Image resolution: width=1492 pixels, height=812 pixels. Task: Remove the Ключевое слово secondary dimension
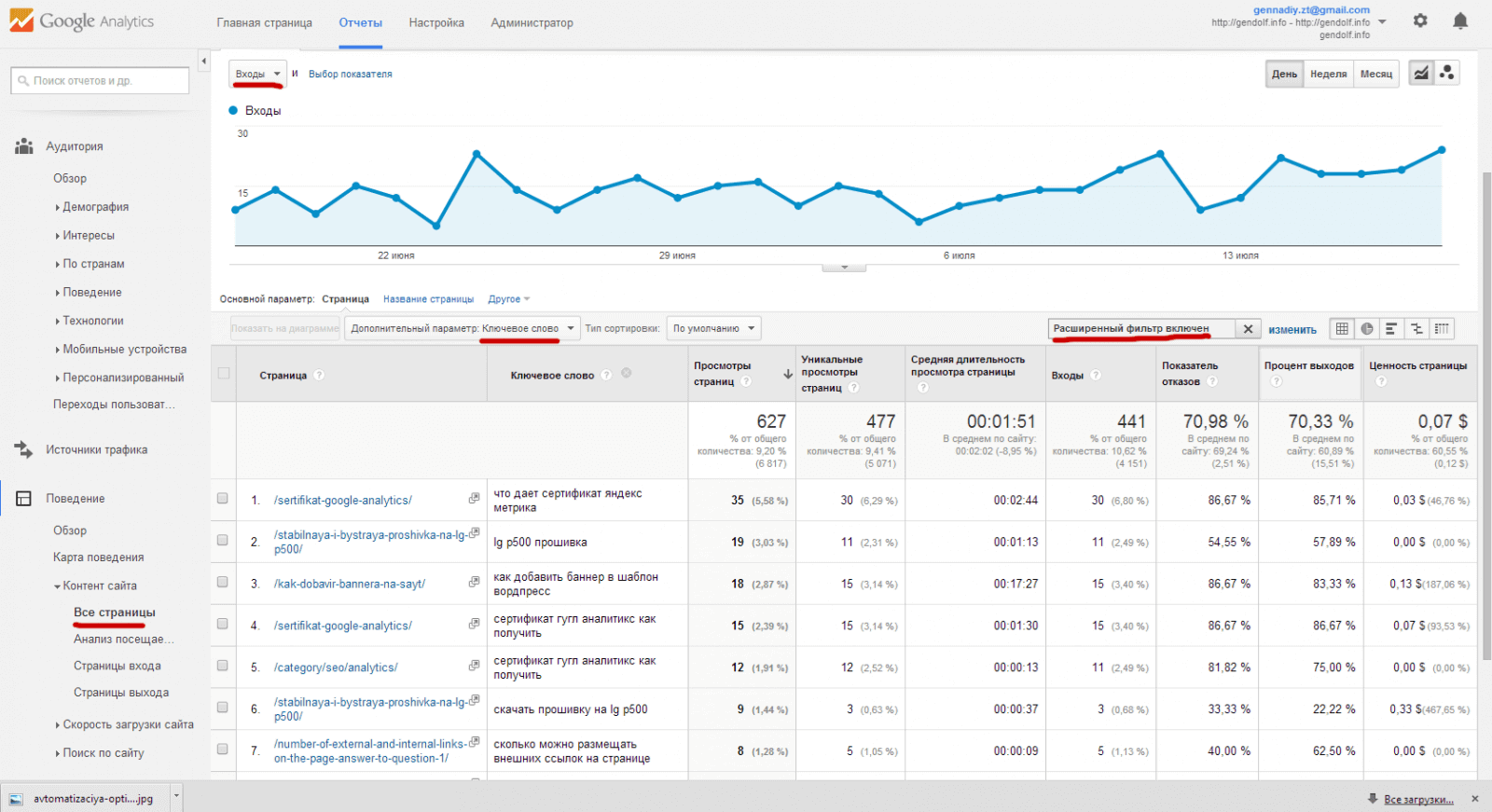[x=627, y=374]
